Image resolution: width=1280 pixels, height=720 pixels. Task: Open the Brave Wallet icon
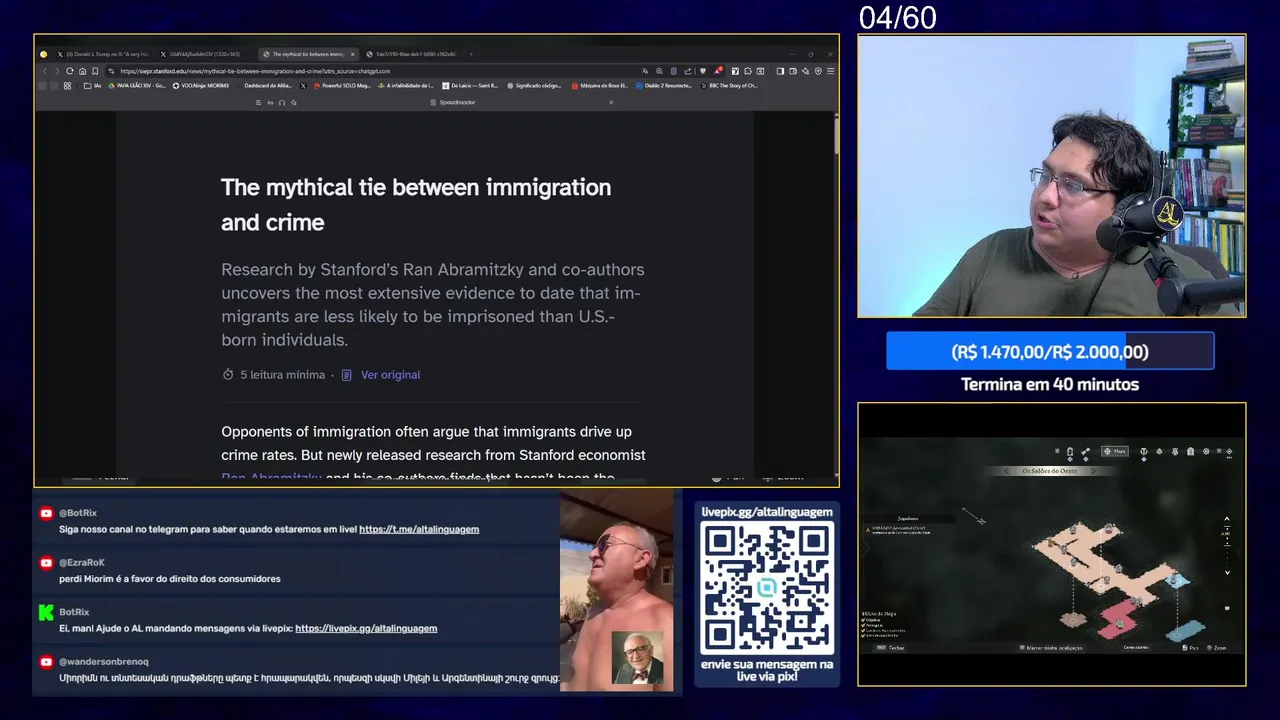(x=793, y=71)
